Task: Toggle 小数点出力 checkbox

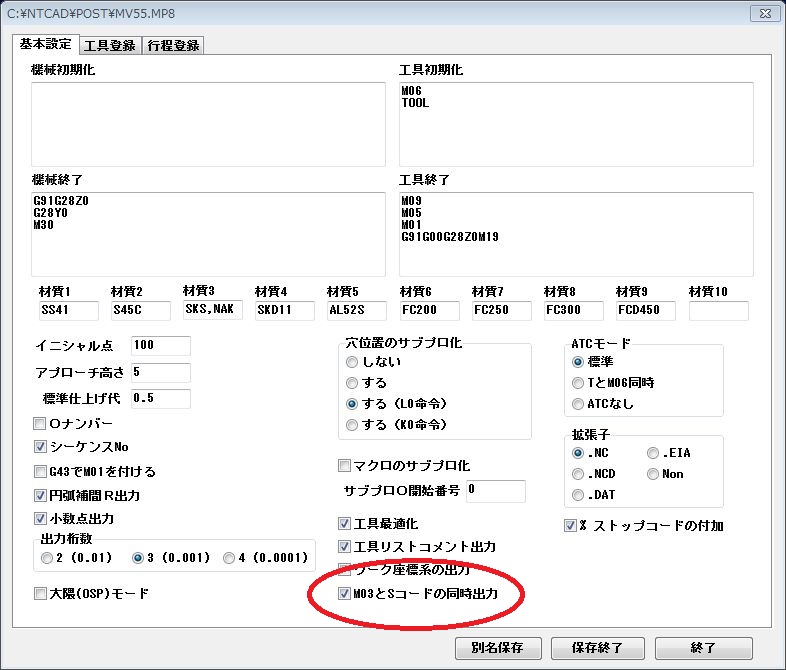Action: pos(40,519)
